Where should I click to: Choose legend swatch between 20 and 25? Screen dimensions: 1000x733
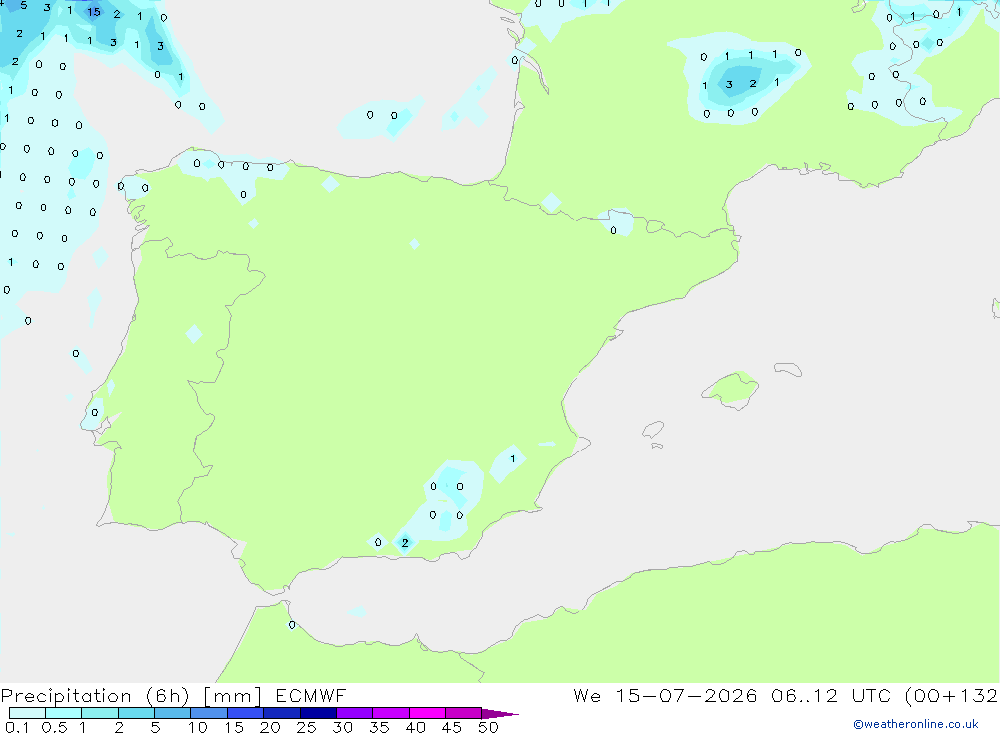coord(281,713)
